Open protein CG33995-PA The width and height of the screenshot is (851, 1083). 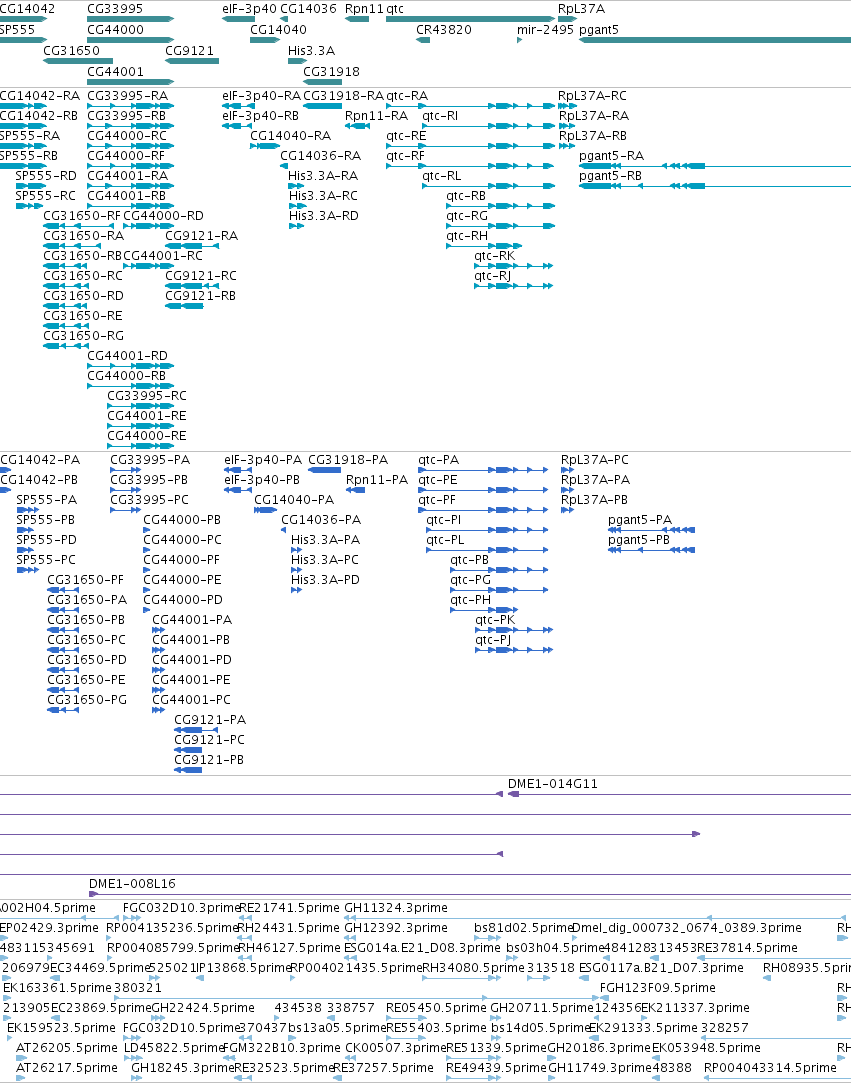click(126, 470)
